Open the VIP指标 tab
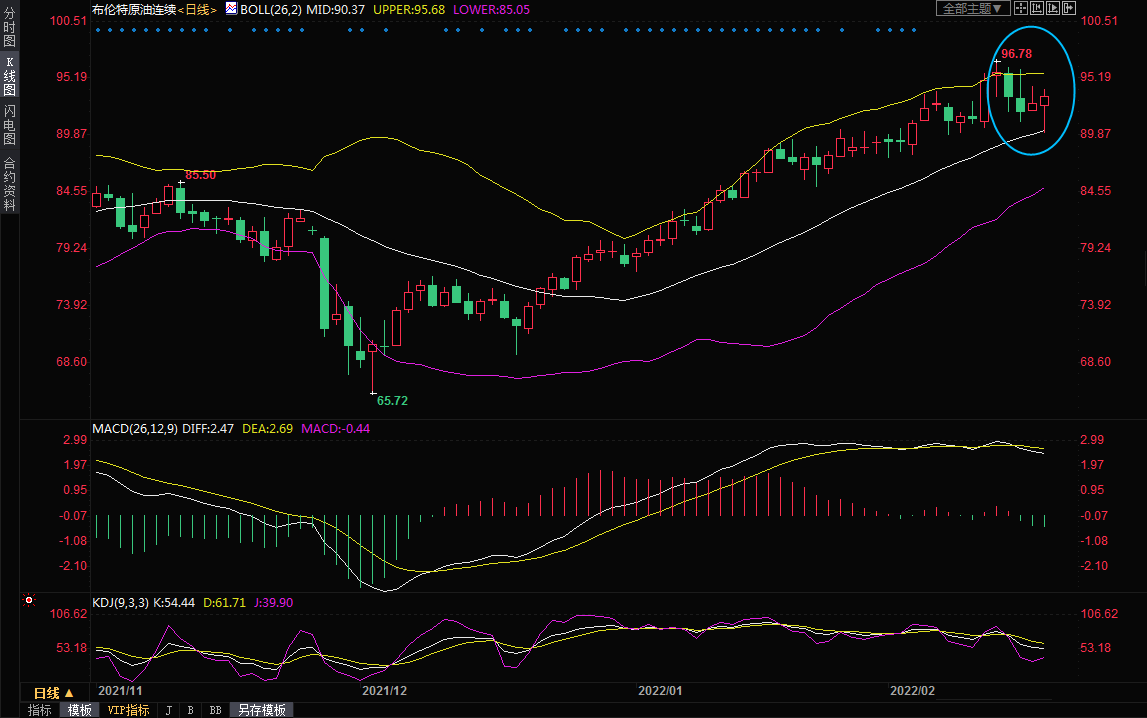1147x718 pixels. 128,710
